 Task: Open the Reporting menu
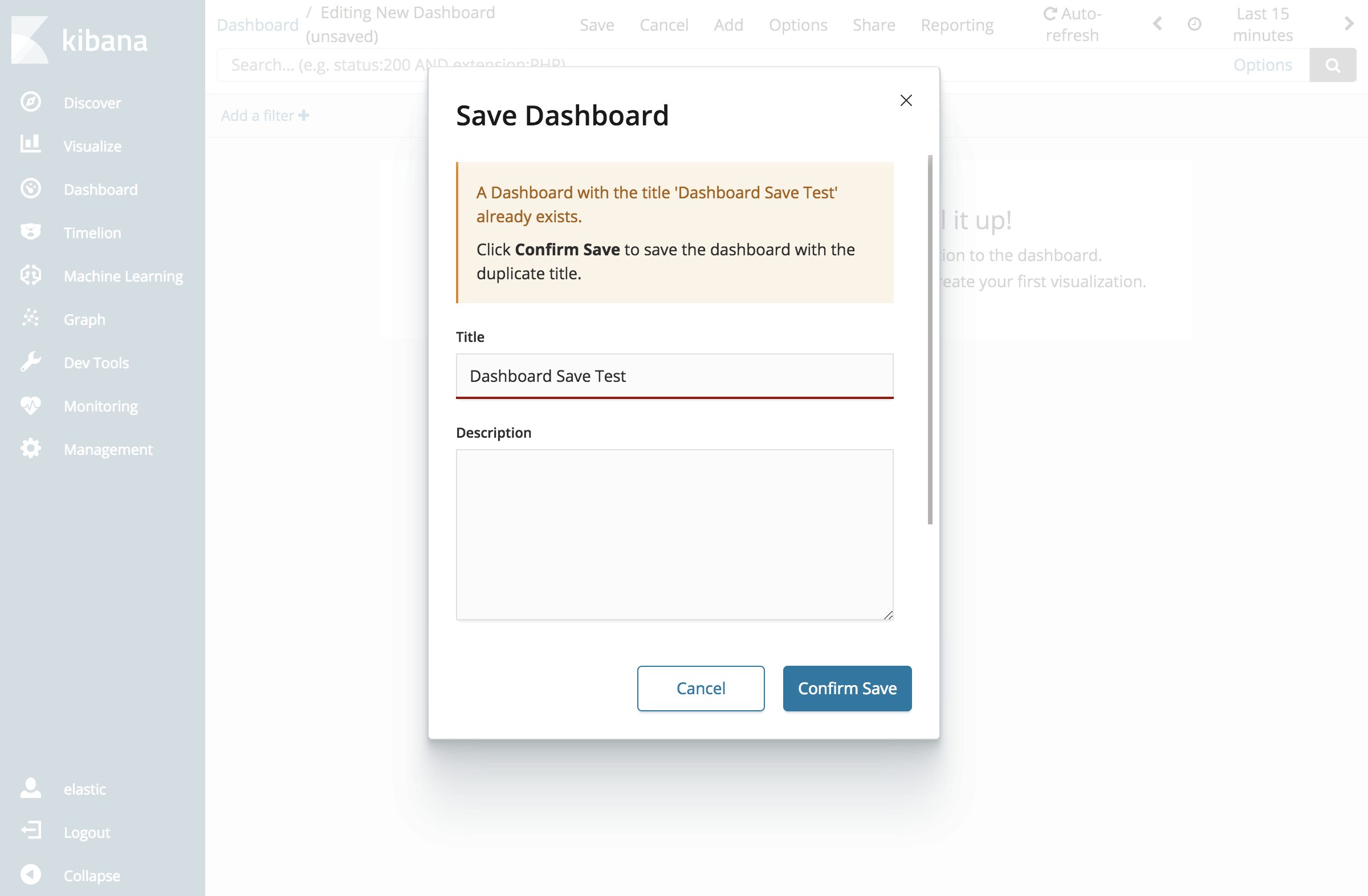(x=957, y=25)
